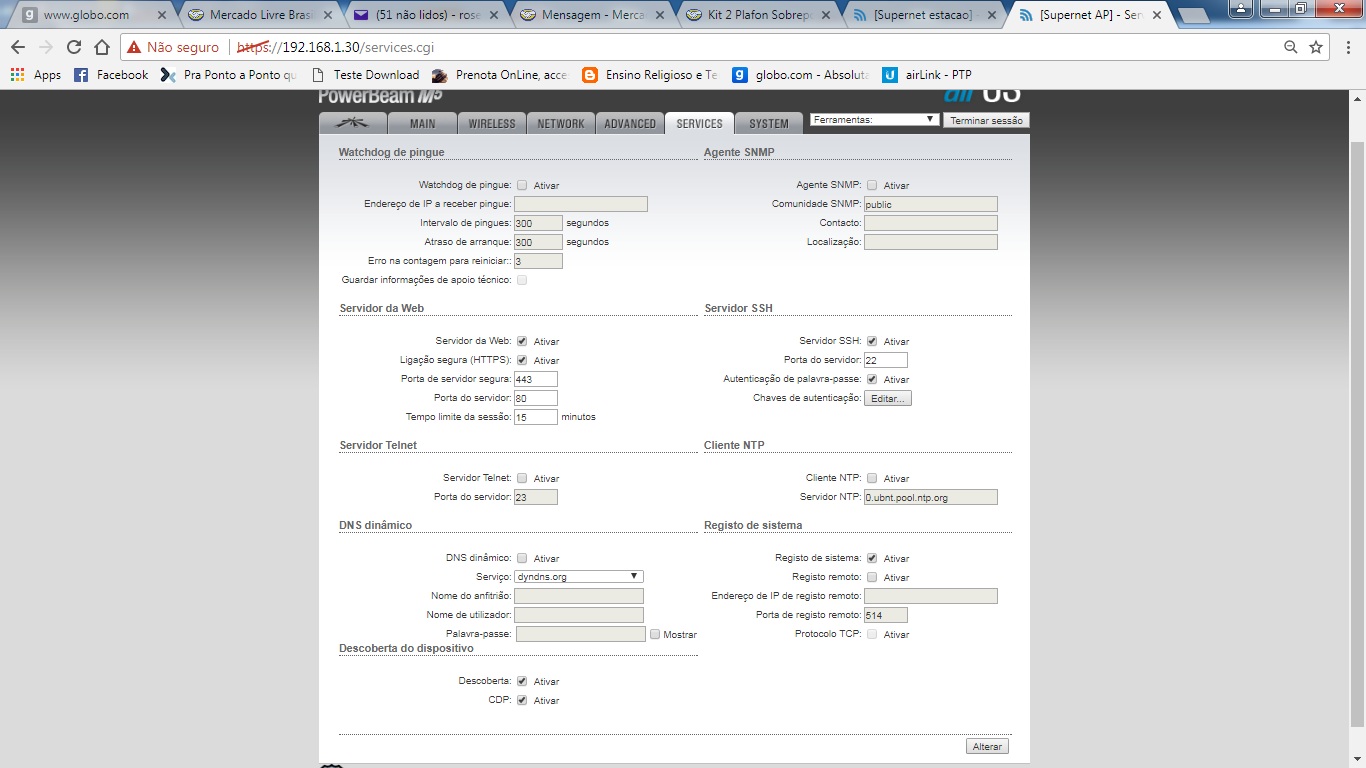This screenshot has height=768, width=1366.
Task: Click the browser home icon
Action: point(102,47)
